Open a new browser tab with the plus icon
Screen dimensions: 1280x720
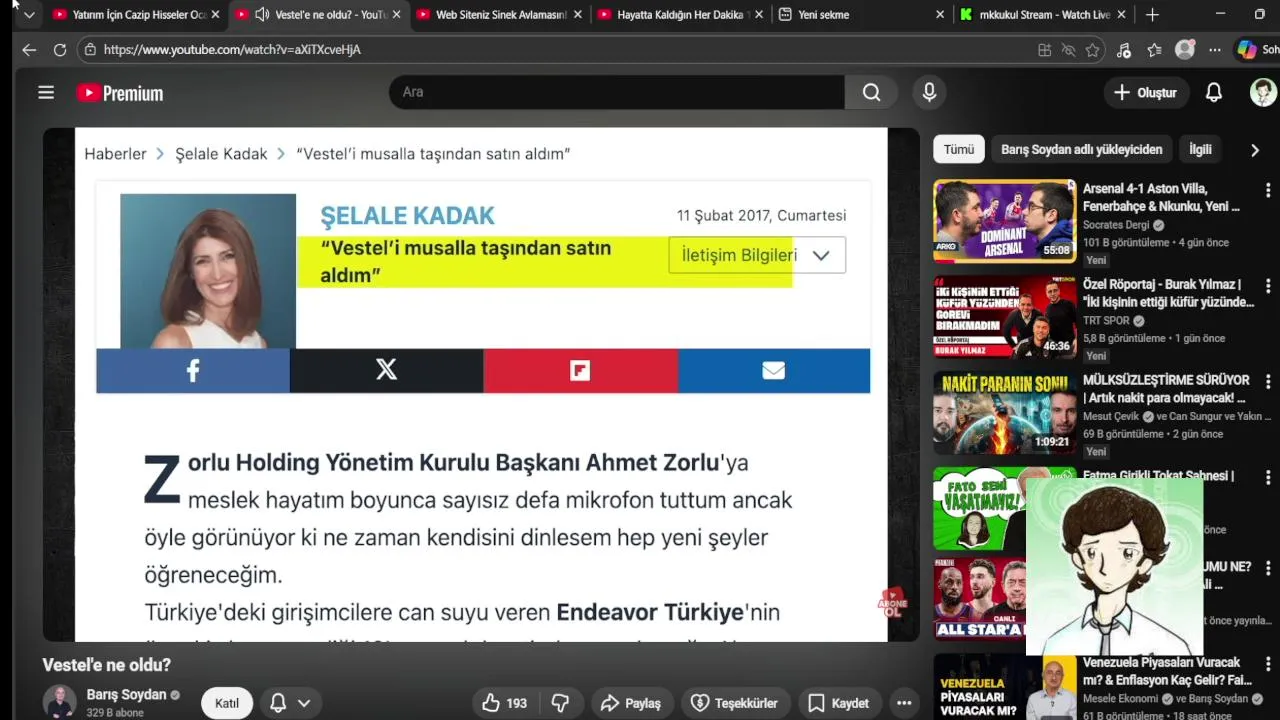click(1152, 15)
